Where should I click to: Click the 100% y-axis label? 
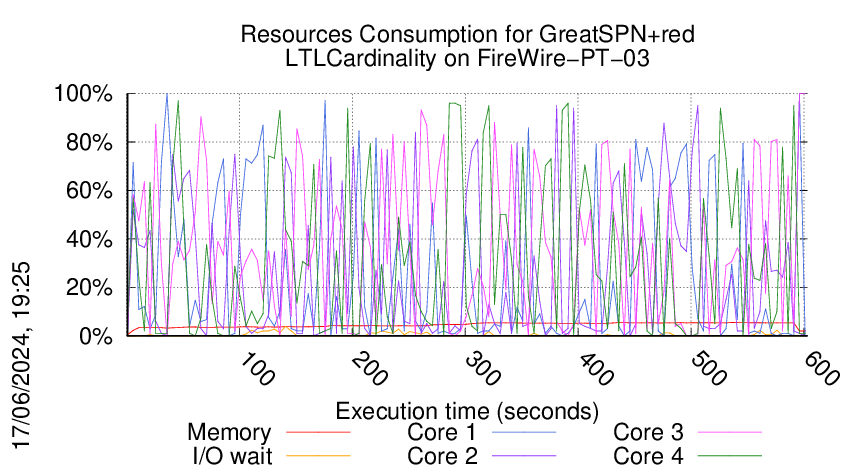(x=83, y=94)
